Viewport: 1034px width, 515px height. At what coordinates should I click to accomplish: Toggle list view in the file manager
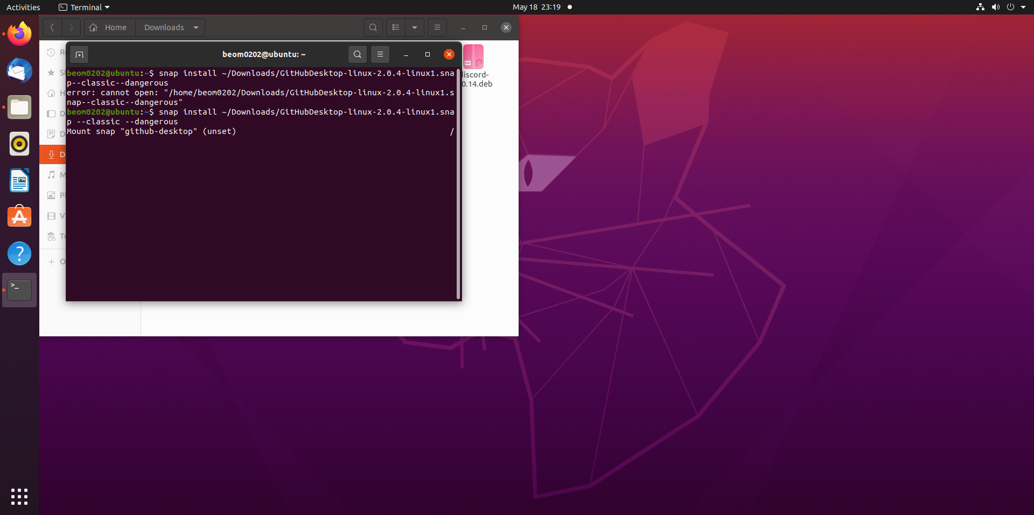[396, 28]
